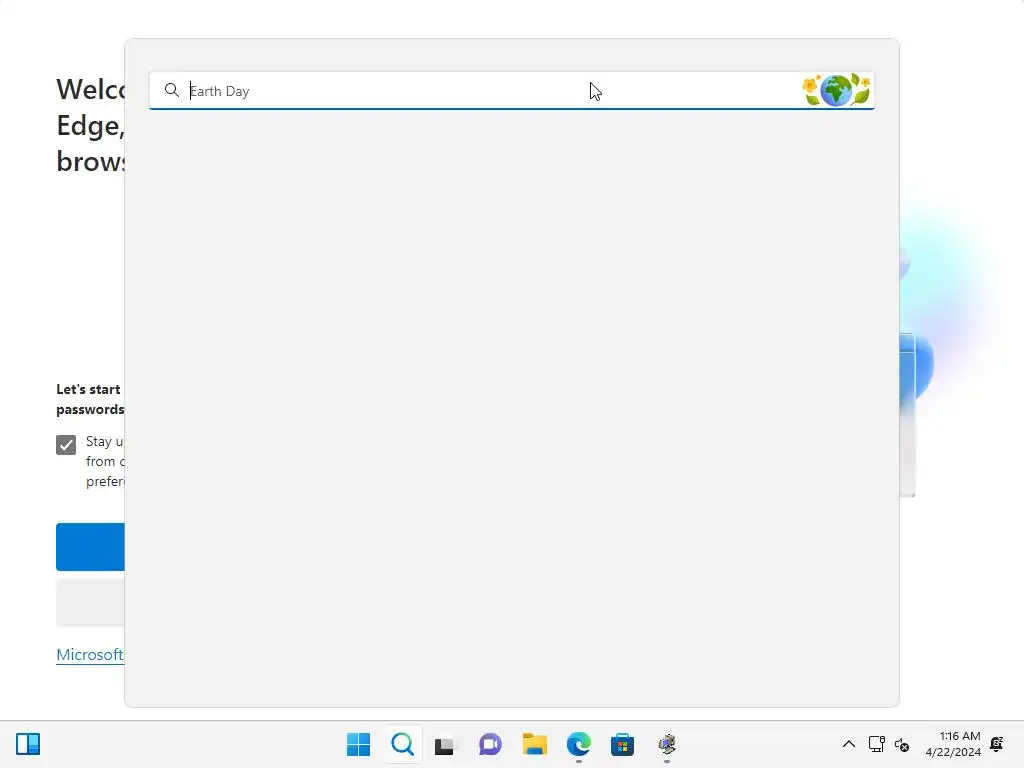Click the magnifier icon inside search box
The image size is (1024, 768).
coord(172,90)
